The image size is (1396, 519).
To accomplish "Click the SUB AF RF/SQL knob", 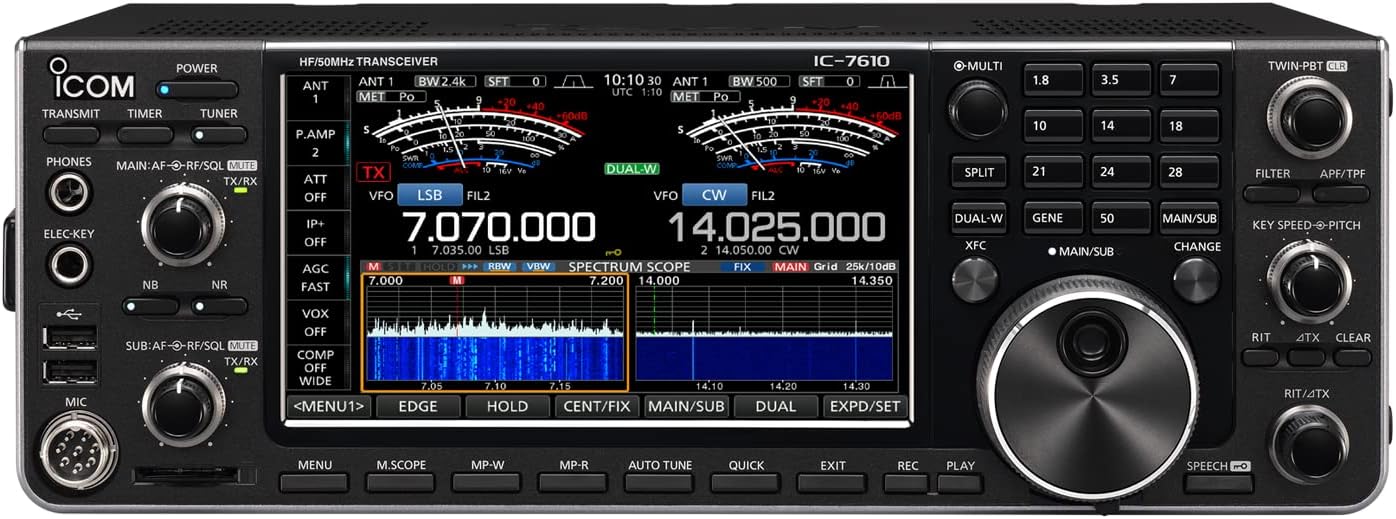I will click(x=183, y=404).
